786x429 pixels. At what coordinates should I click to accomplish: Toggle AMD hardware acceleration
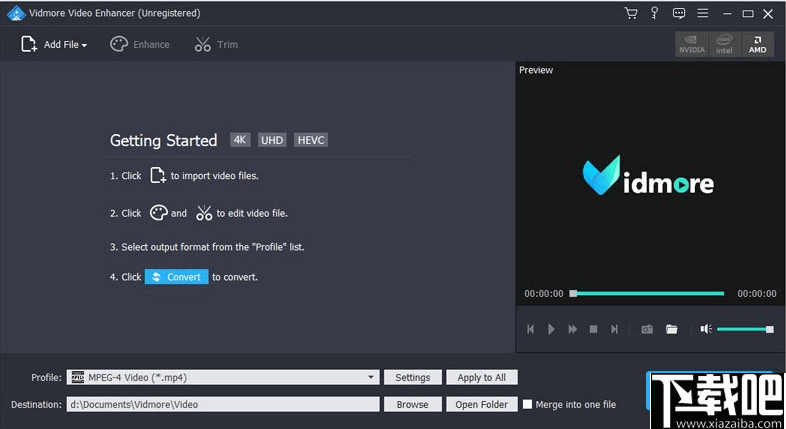pyautogui.click(x=757, y=44)
